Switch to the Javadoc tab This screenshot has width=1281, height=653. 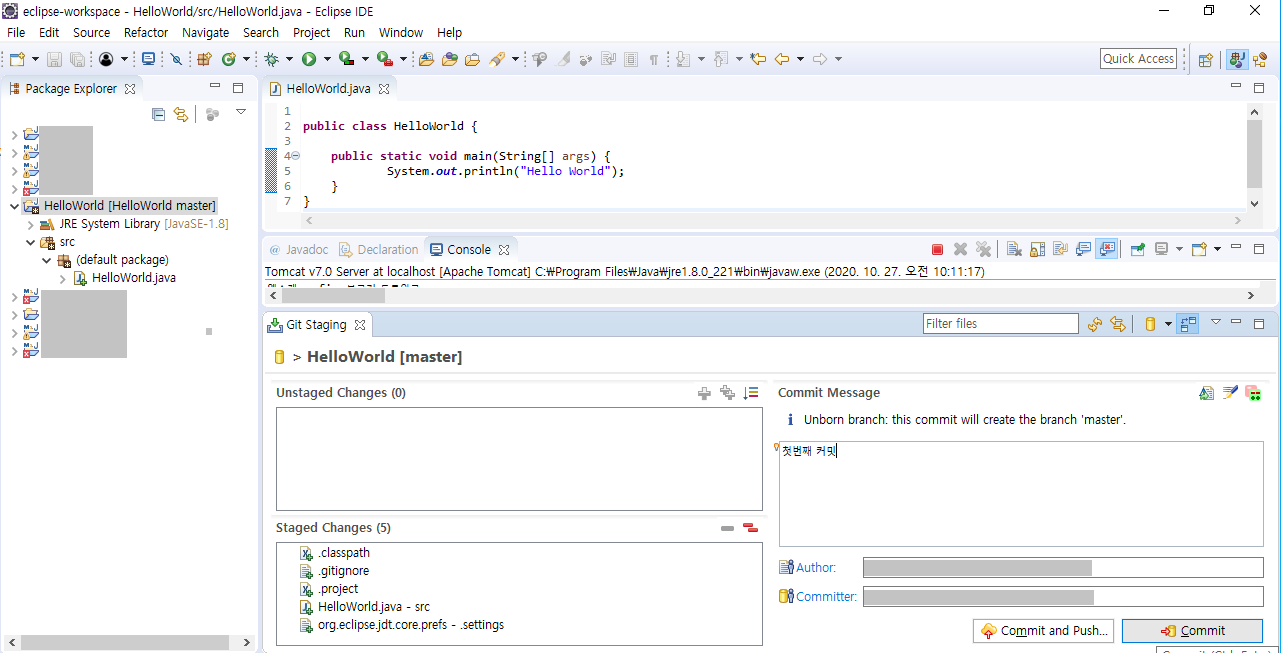pyautogui.click(x=298, y=250)
